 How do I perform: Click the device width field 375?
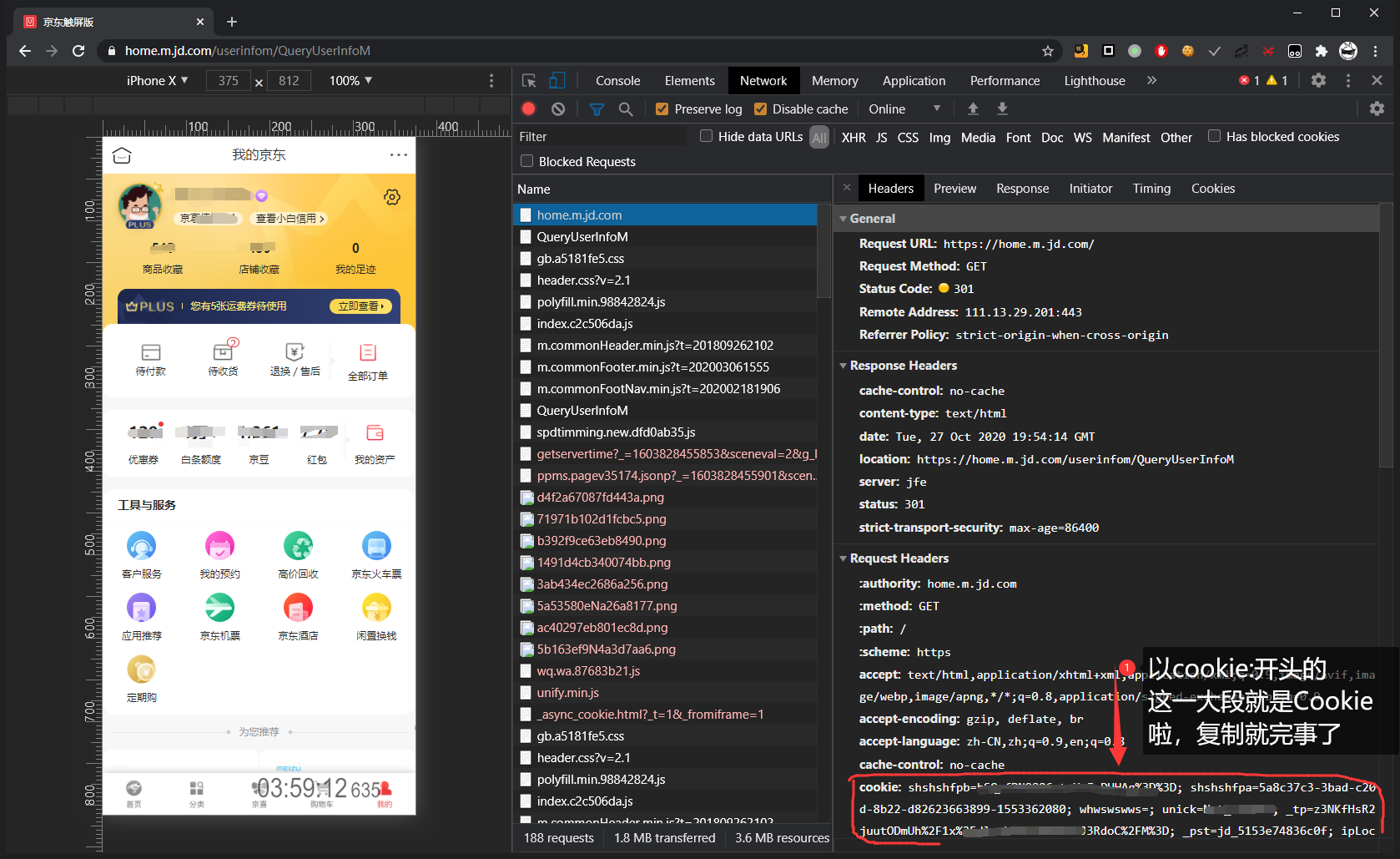click(x=229, y=81)
